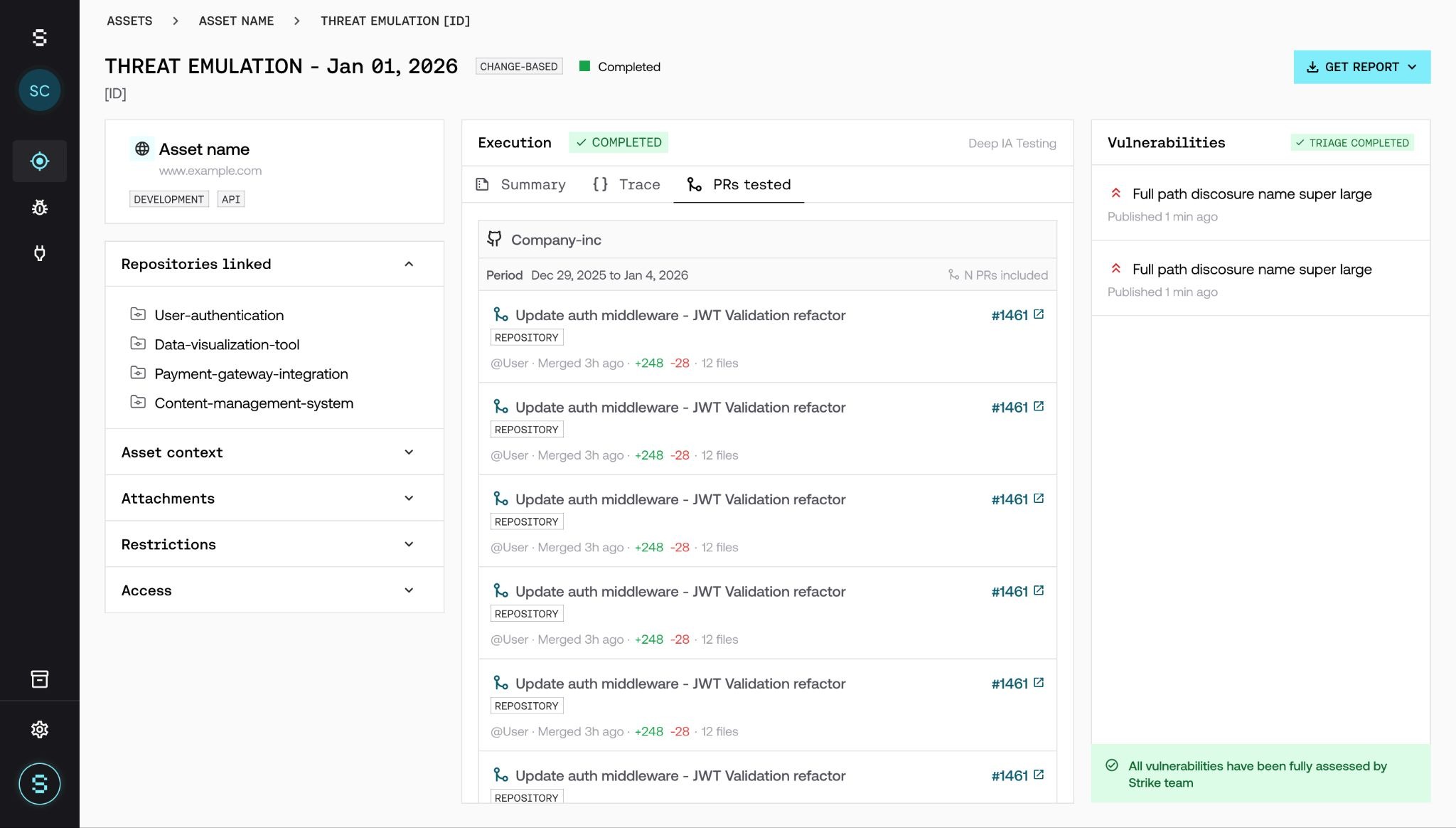The height and width of the screenshot is (828, 1456).
Task: Click the Vulnerabilities panel heading
Action: 1167,142
